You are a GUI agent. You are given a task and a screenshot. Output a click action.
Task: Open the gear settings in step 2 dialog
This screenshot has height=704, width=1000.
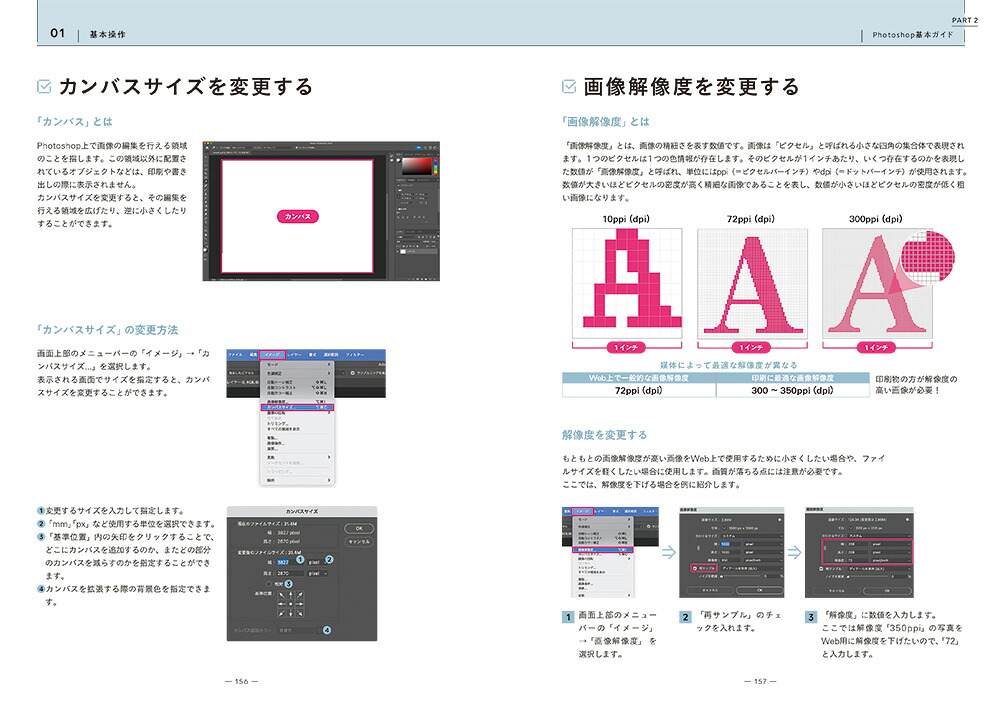click(779, 520)
